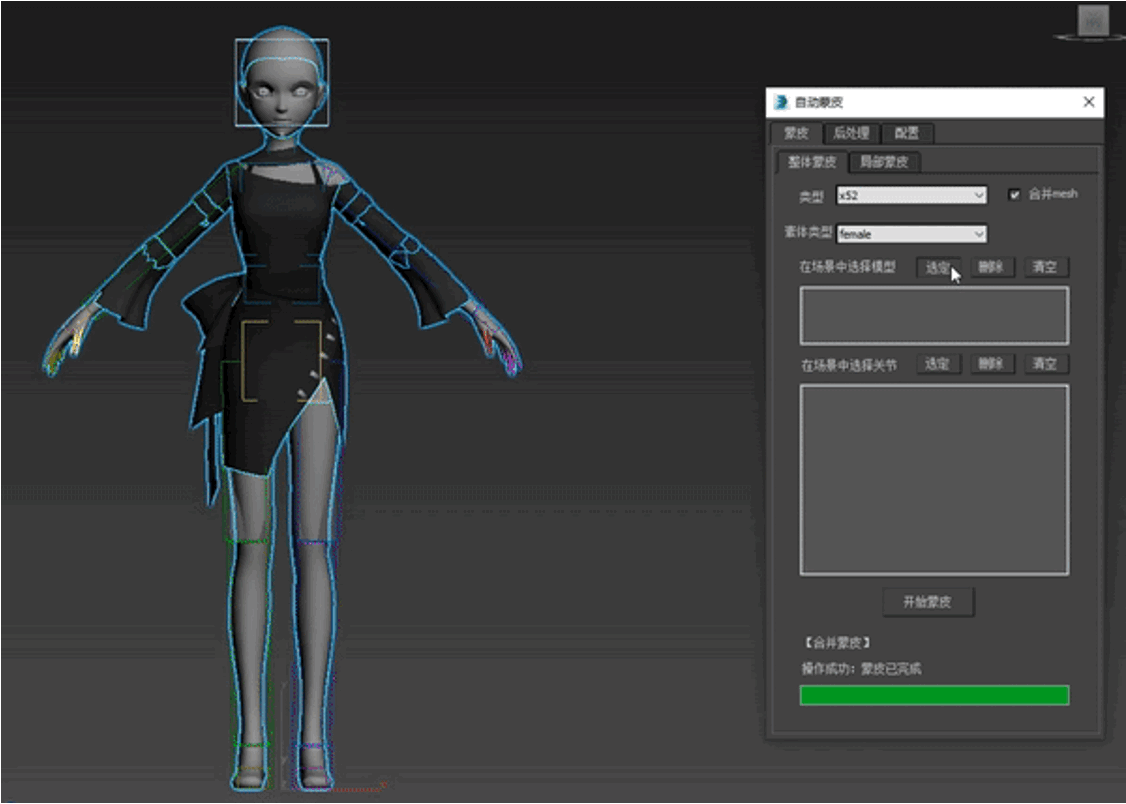Toggle the 合并mesh checkbox
The width and height of the screenshot is (1126, 804).
tap(1014, 194)
